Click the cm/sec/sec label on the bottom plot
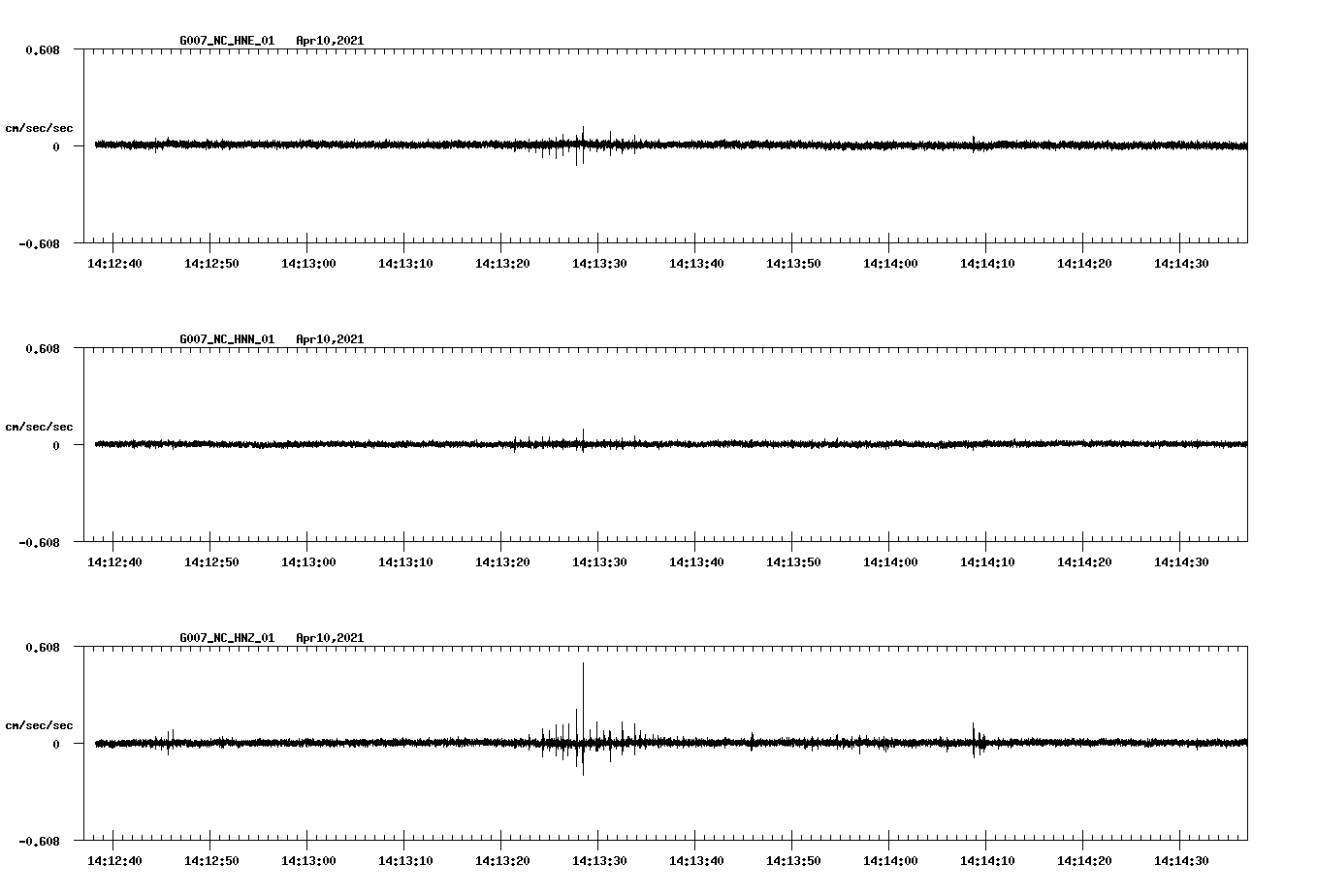The image size is (1317, 896). [x=40, y=724]
